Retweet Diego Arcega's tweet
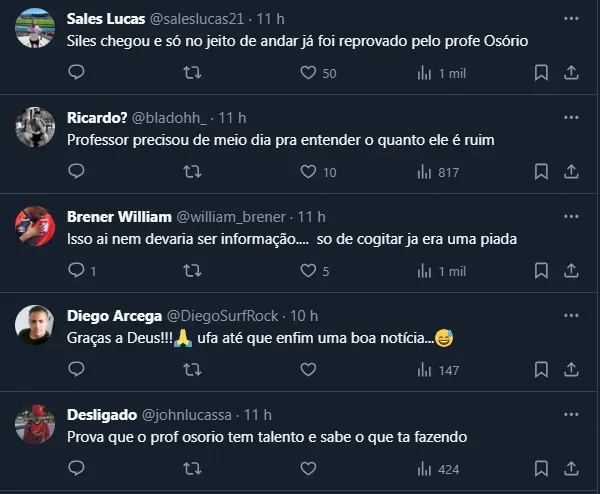600x494 pixels. pos(193,370)
